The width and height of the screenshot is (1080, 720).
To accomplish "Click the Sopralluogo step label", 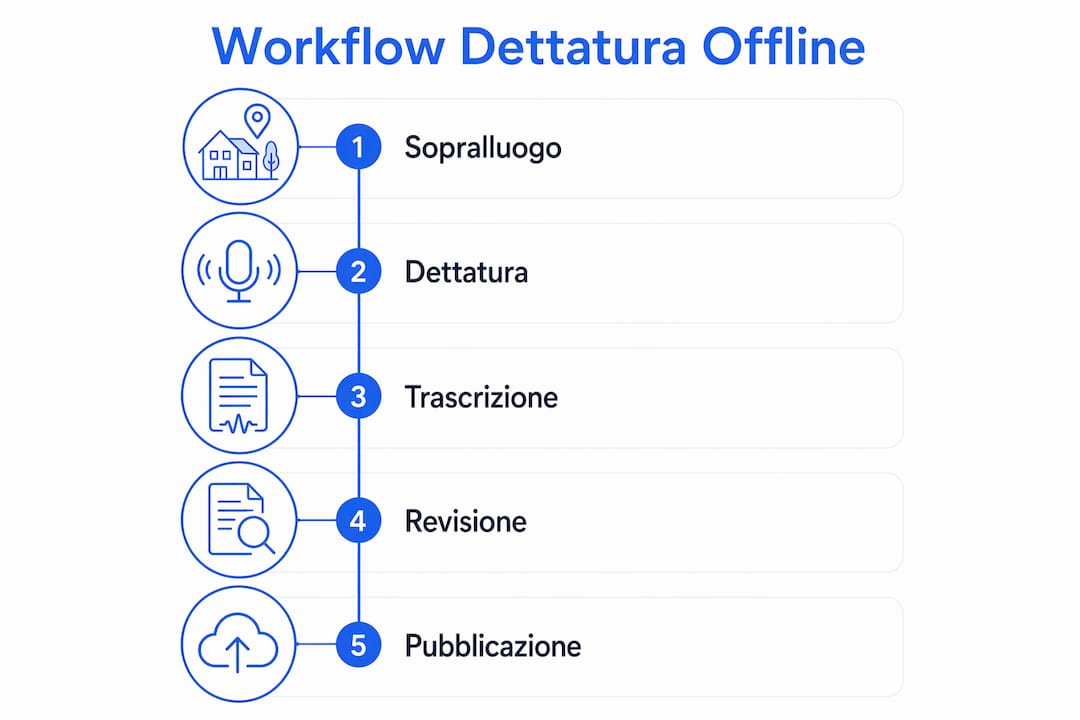I will (483, 148).
